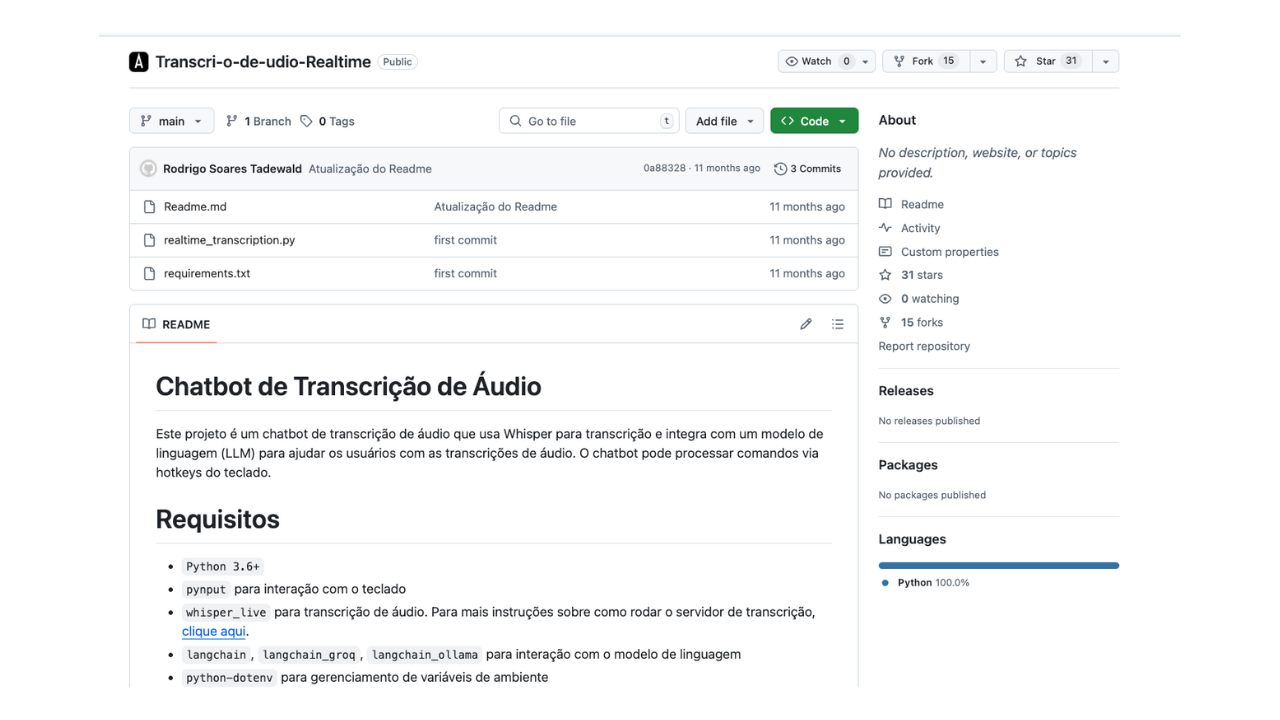Expand the main branch dropdown

(x=172, y=121)
